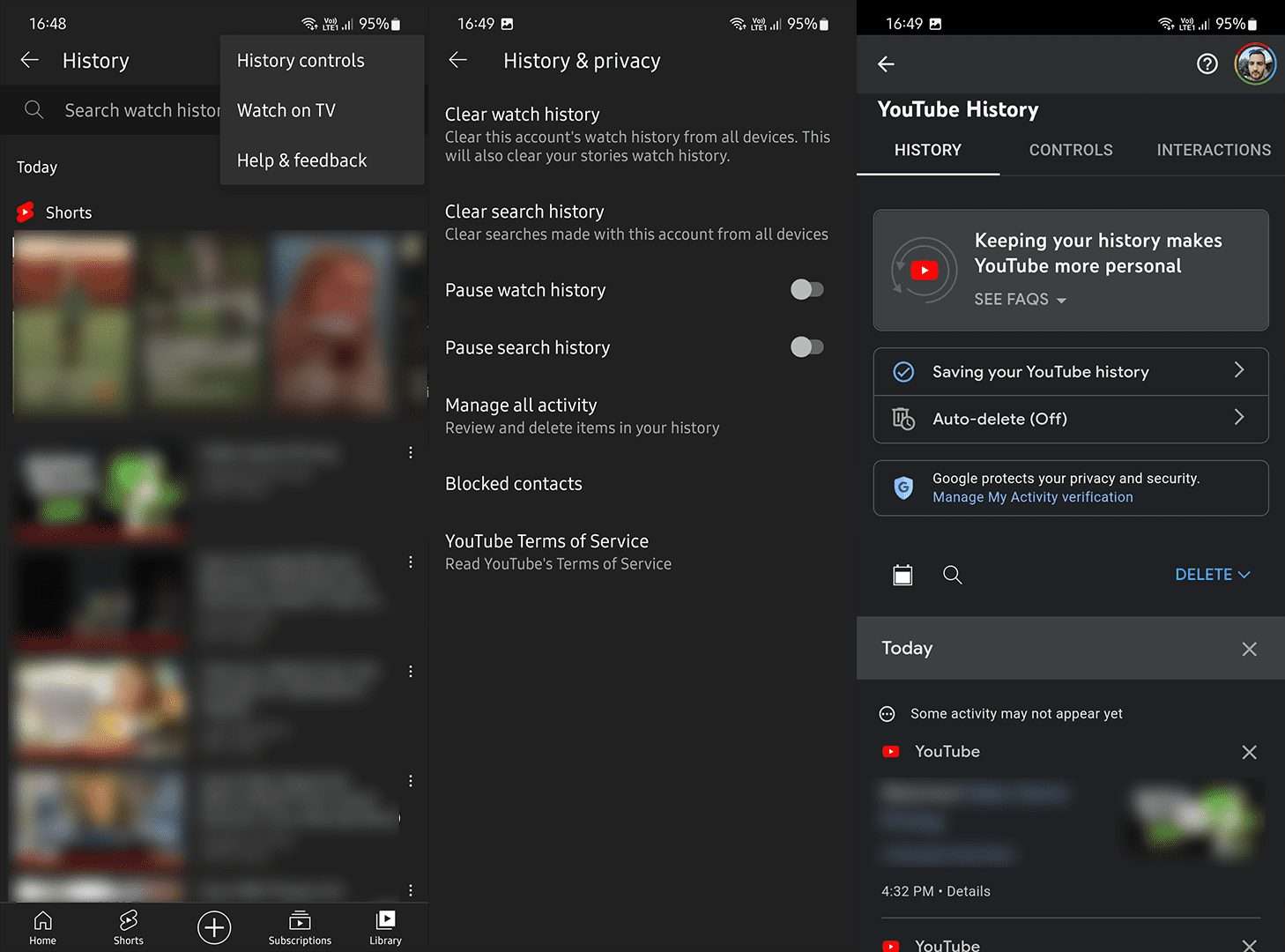Viewport: 1285px width, 952px height.
Task: Open the calendar date filter in YouTube History
Action: tap(902, 575)
